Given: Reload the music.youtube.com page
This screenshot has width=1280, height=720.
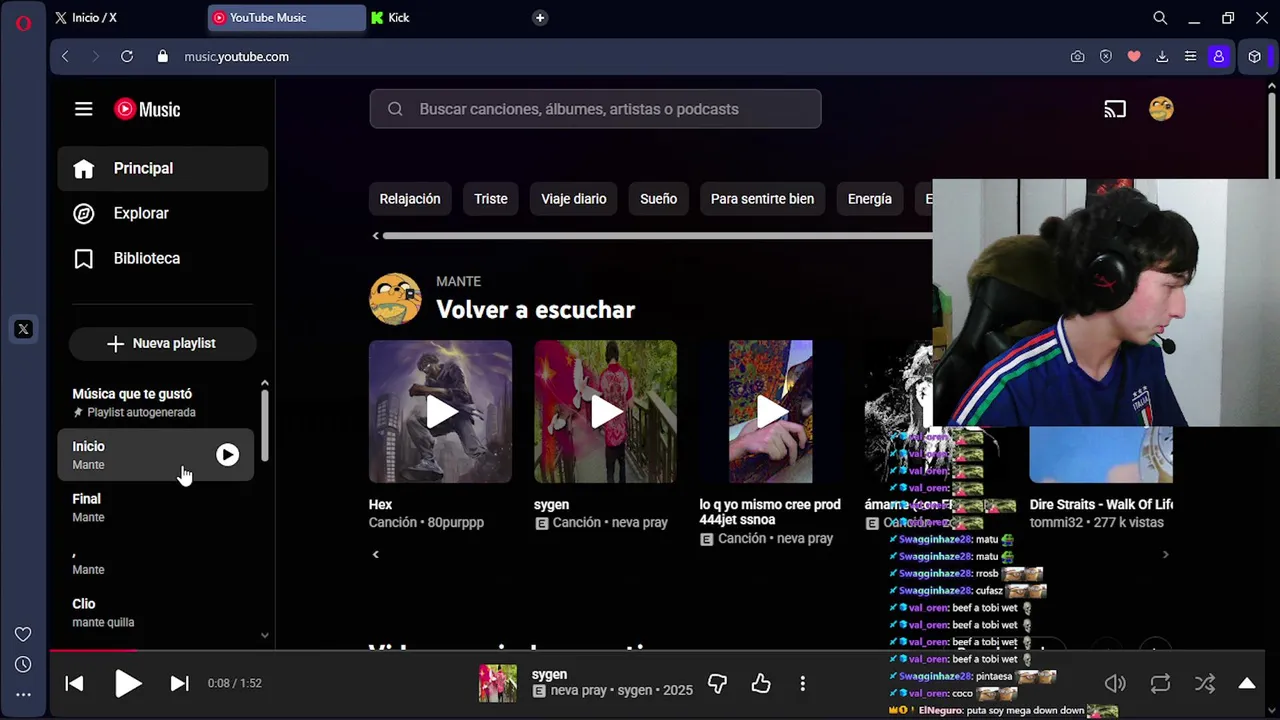Looking at the screenshot, I should point(127,57).
